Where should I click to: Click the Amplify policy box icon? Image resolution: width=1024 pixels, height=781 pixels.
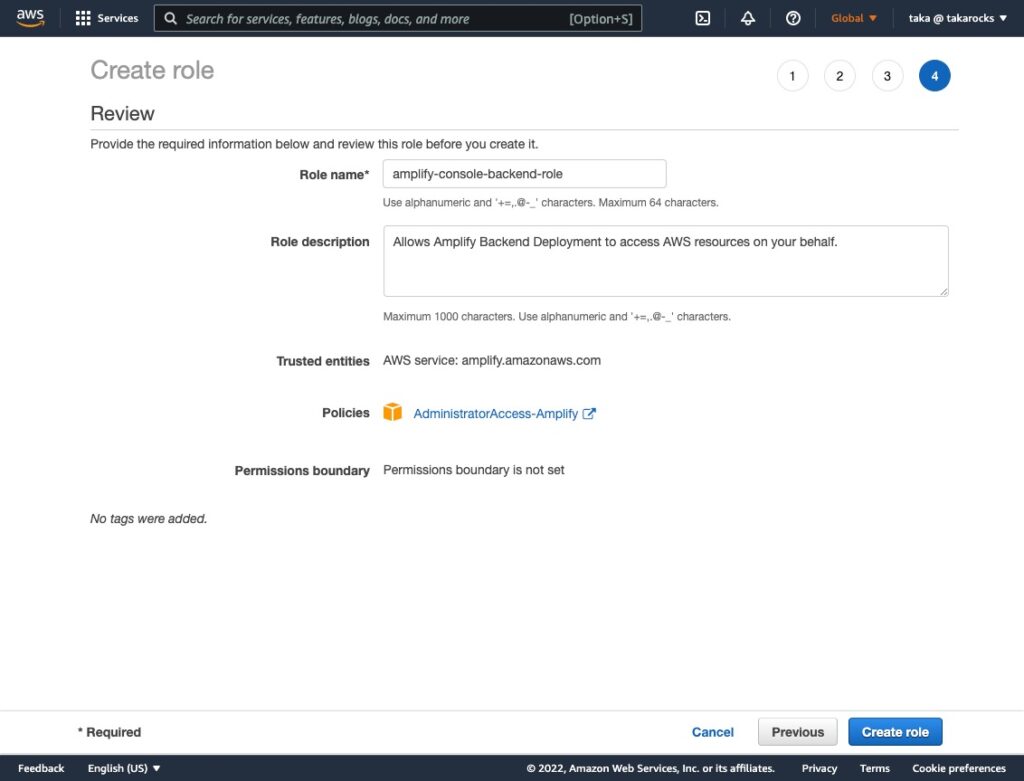[x=392, y=412]
